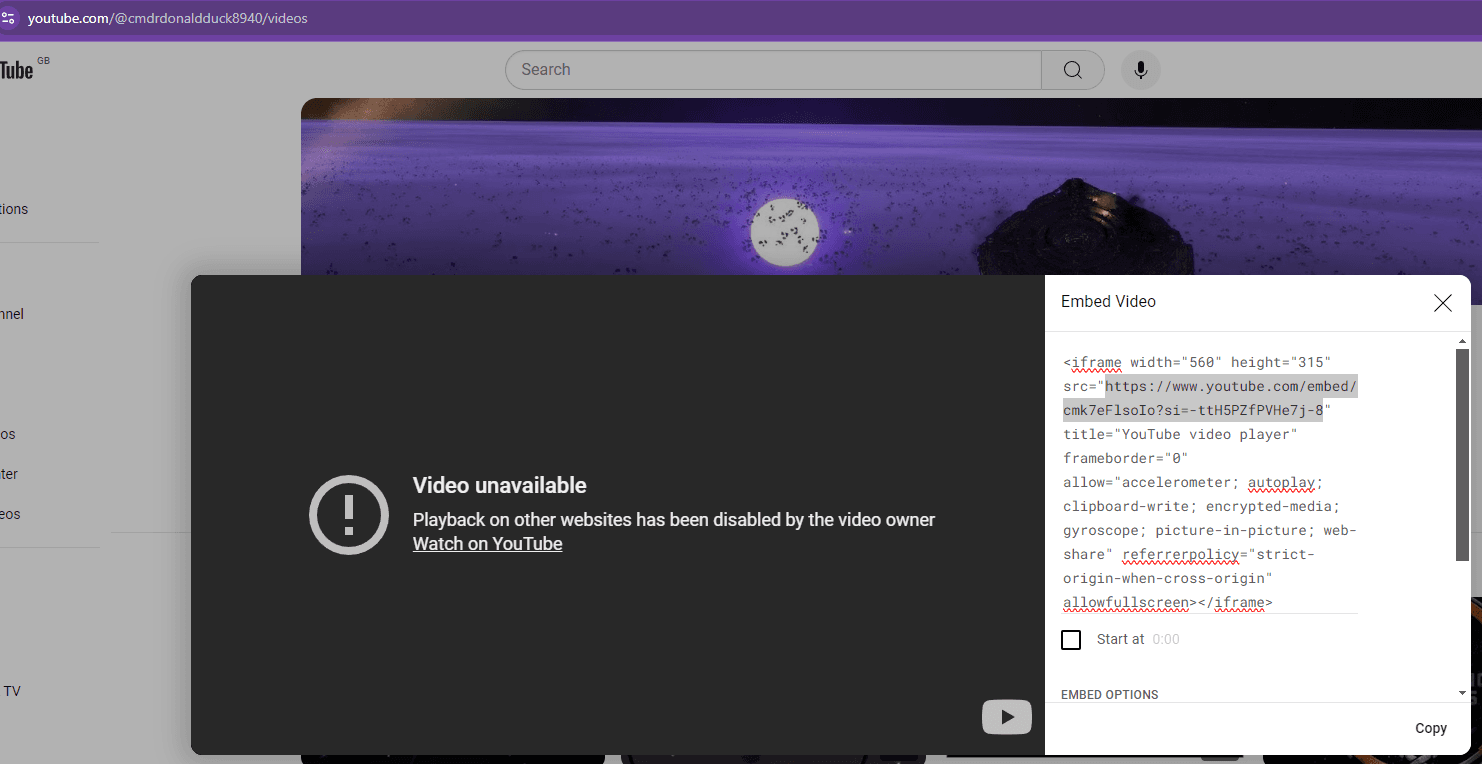Click the YouTube play logo in embed preview
The width and height of the screenshot is (1482, 764).
(x=1006, y=717)
